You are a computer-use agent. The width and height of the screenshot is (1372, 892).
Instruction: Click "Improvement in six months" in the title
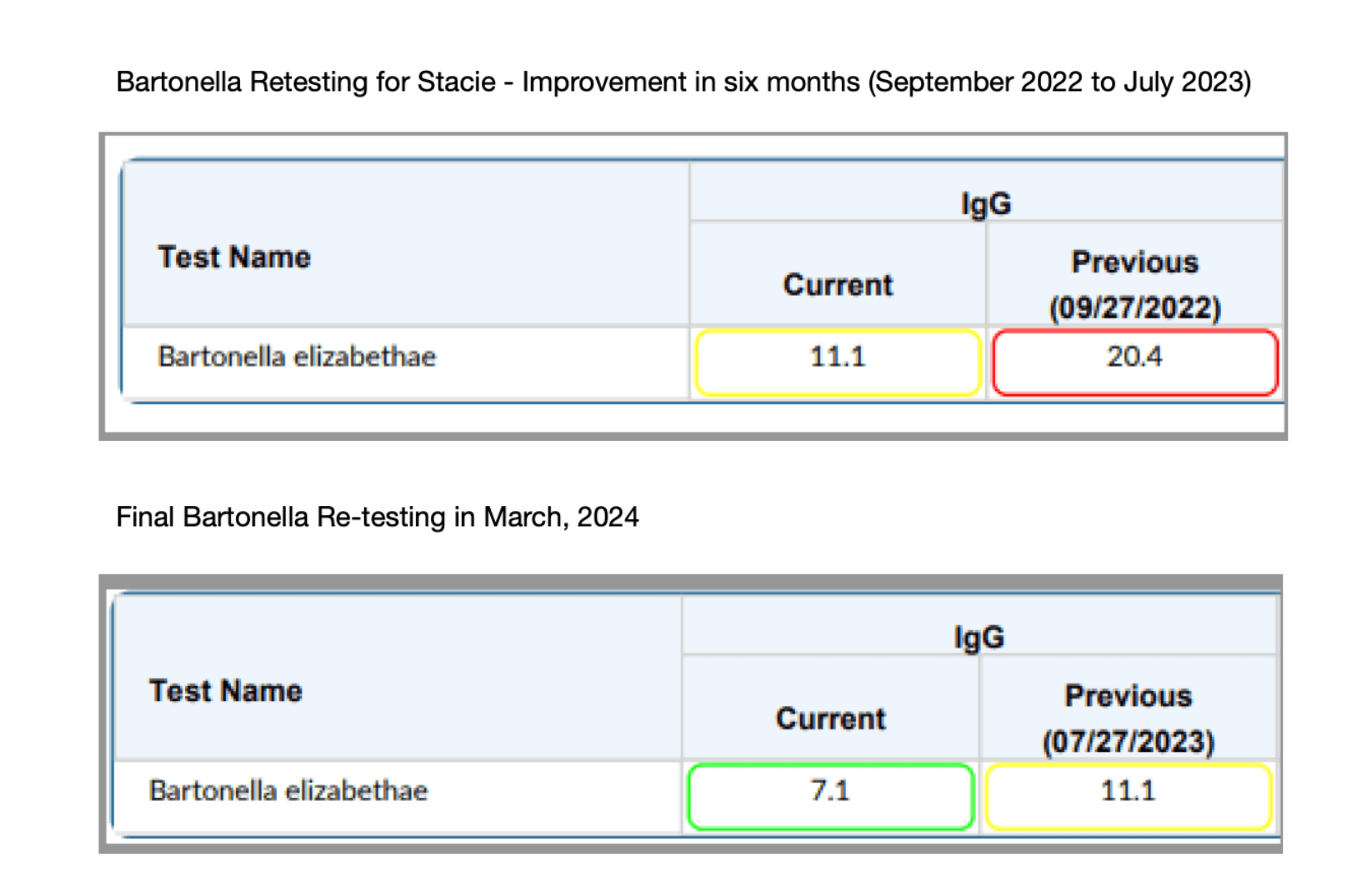690,83
